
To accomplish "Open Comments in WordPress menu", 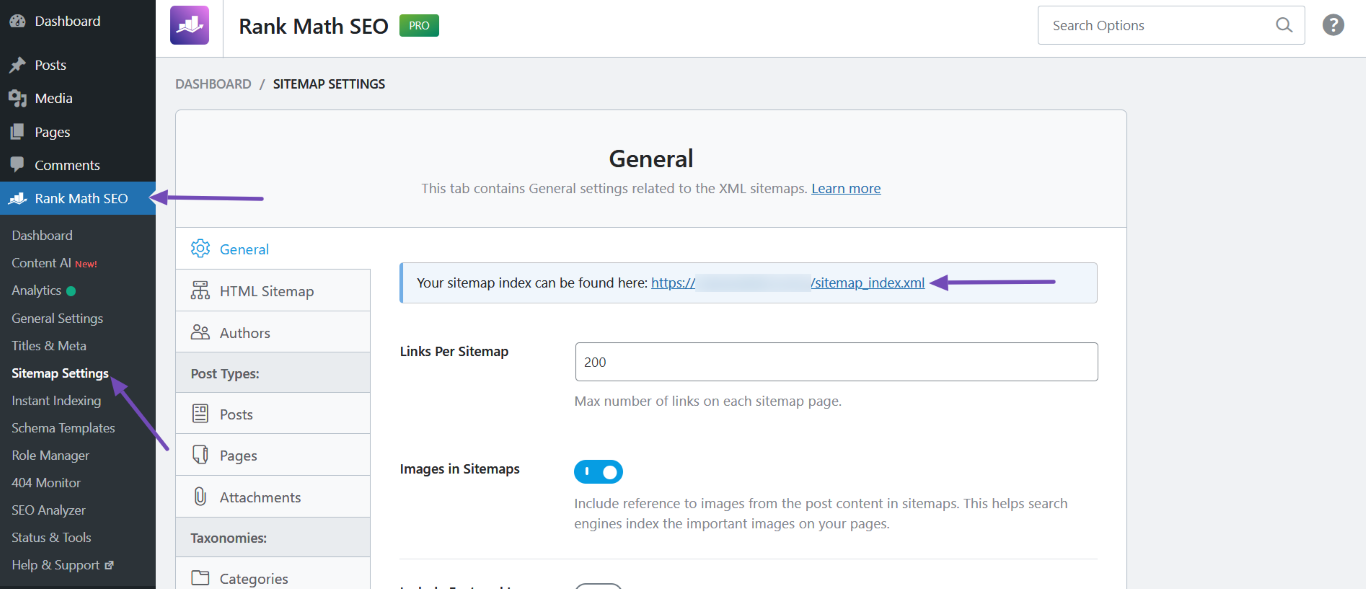I will tap(77, 165).
